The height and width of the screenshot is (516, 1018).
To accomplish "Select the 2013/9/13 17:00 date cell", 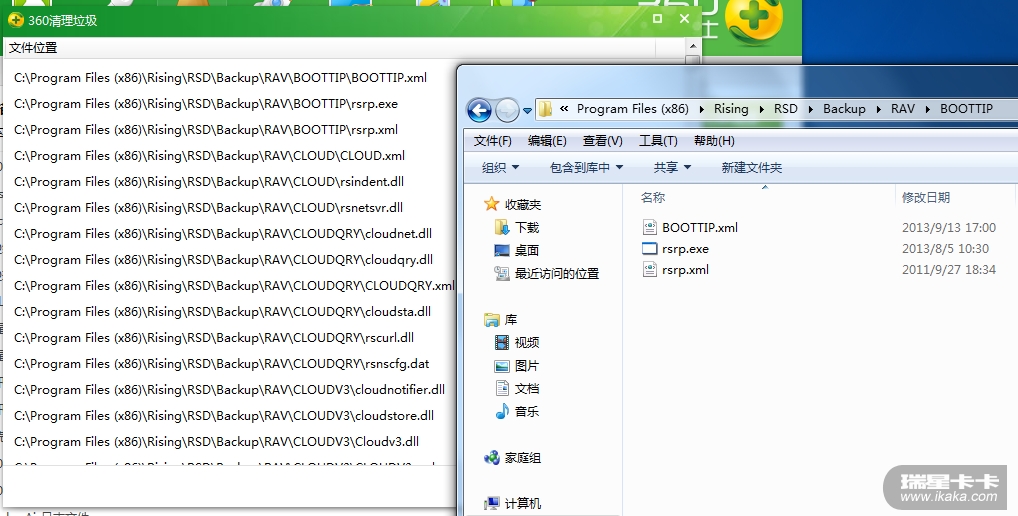I will [949, 227].
